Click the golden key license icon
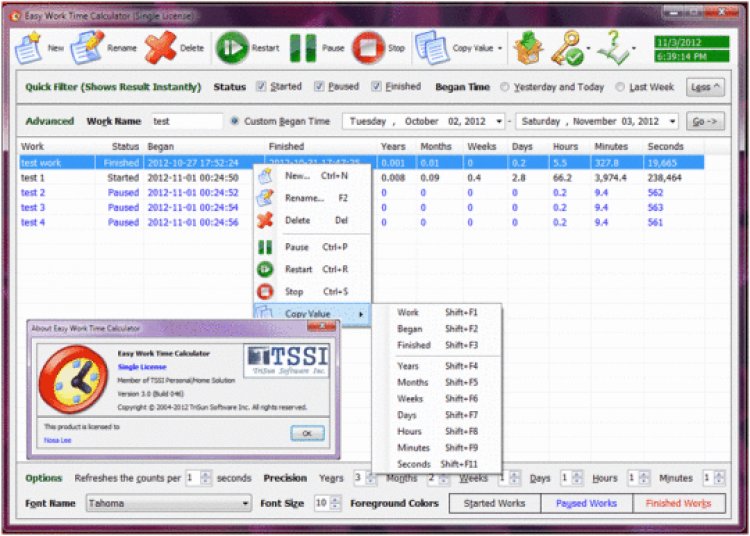This screenshot has height=536, width=750. (x=567, y=48)
